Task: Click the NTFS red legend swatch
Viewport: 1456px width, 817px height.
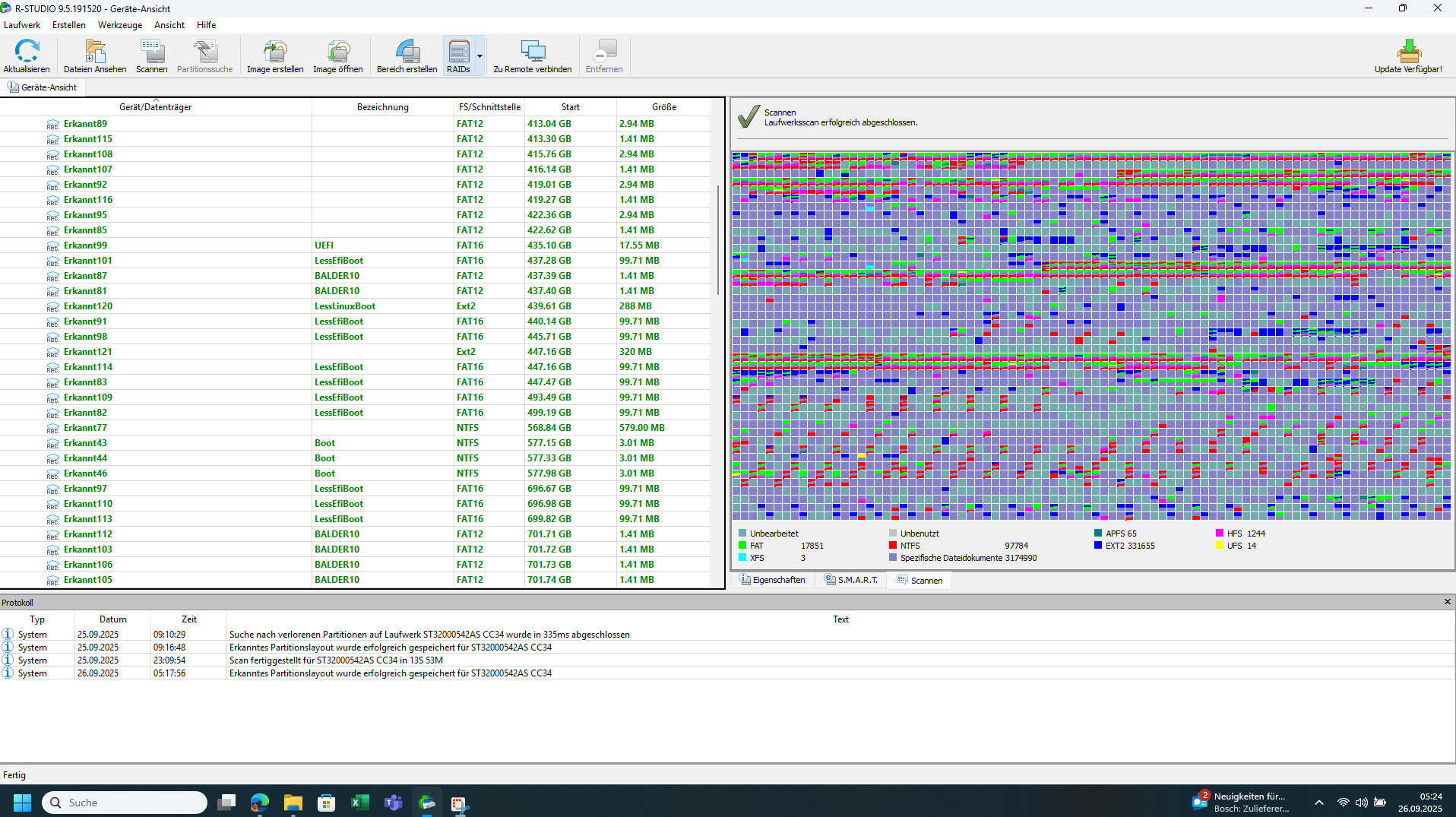Action: [x=893, y=546]
